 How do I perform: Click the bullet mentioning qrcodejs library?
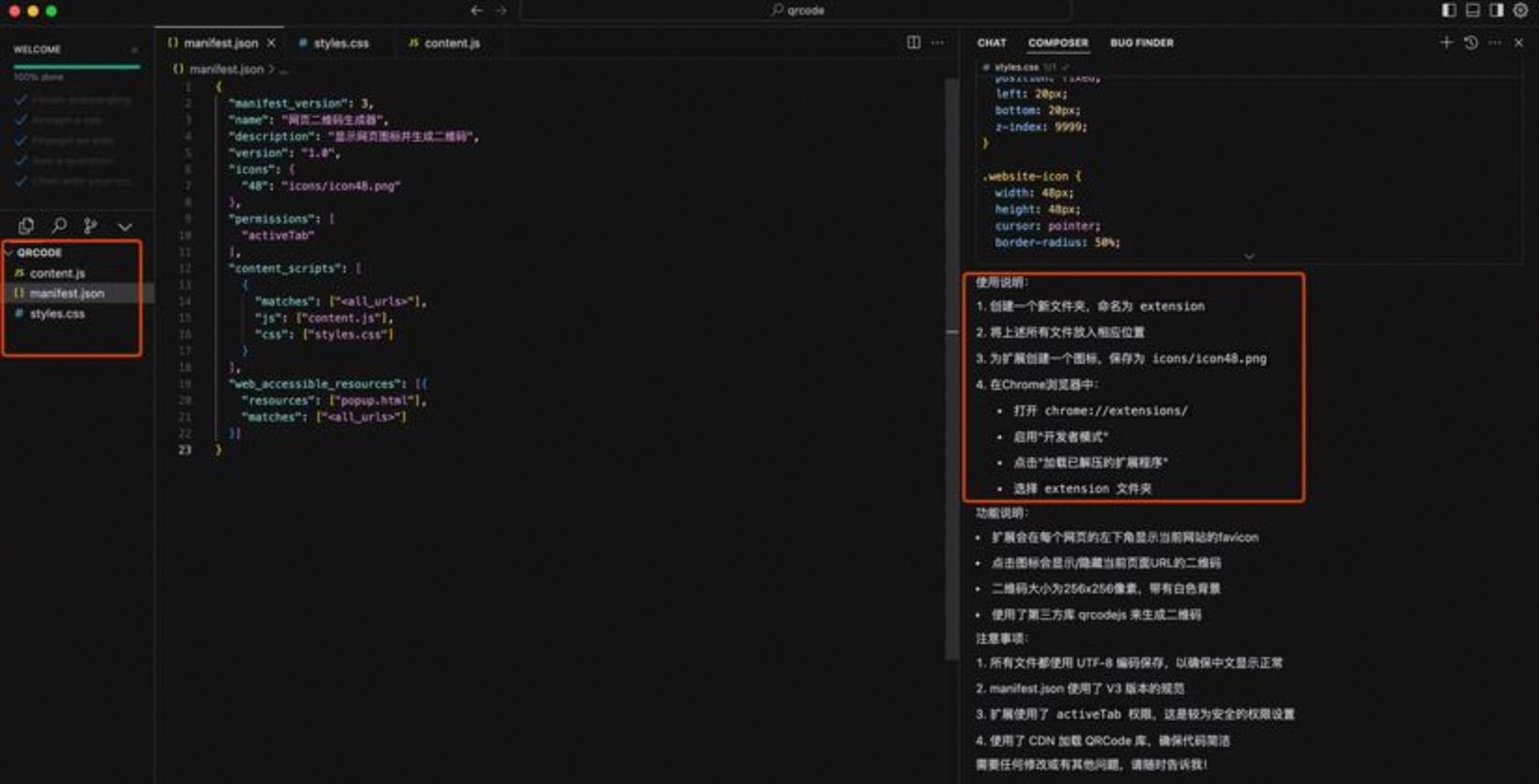pyautogui.click(x=1096, y=614)
